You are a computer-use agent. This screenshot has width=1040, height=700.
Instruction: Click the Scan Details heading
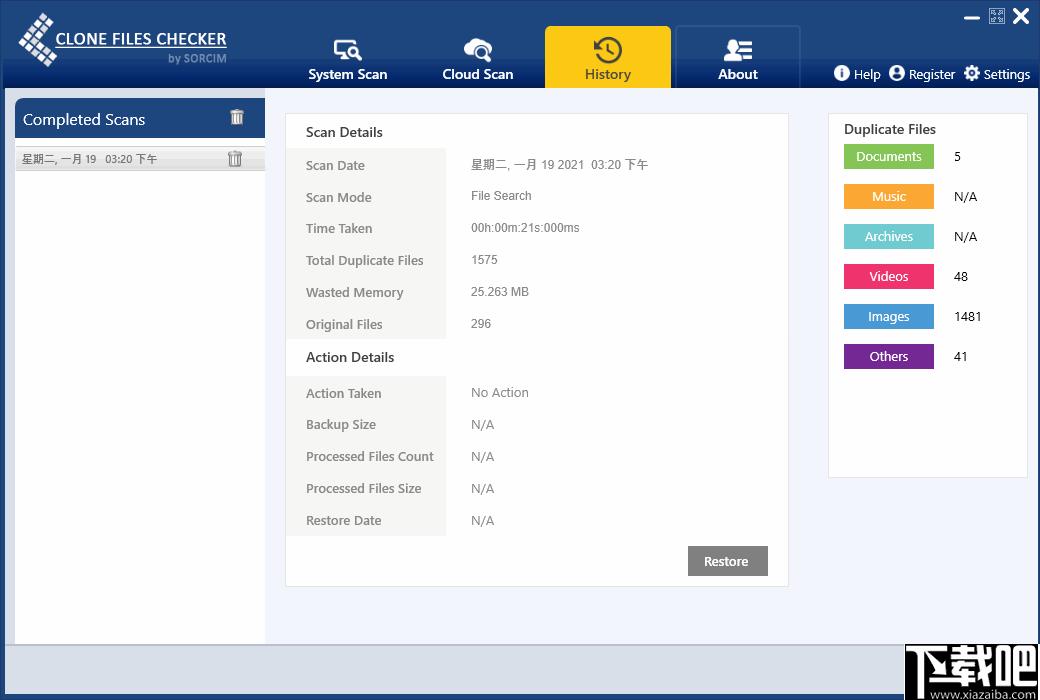point(344,132)
